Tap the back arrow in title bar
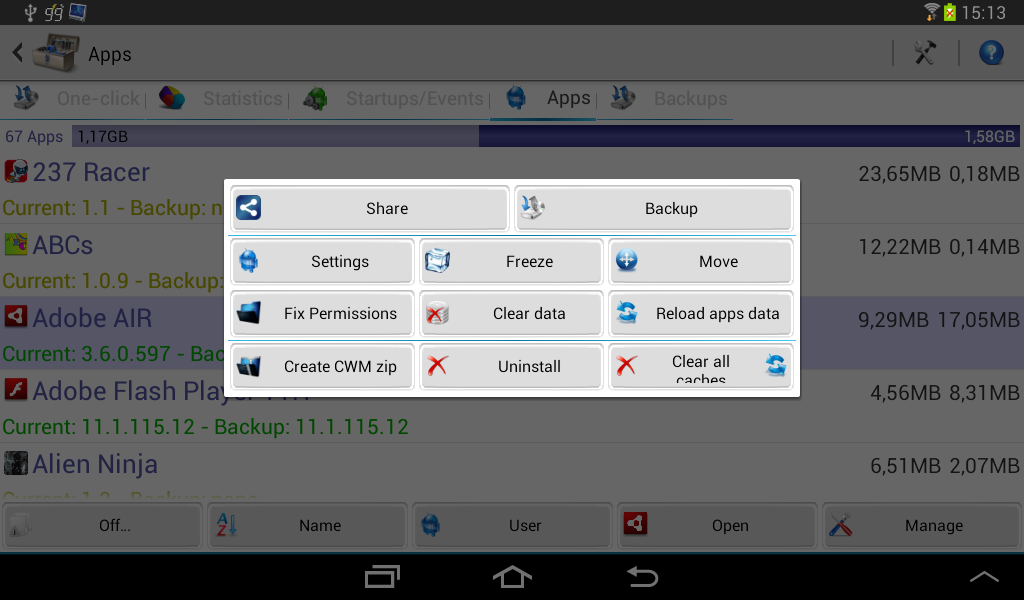1024x600 pixels. point(16,53)
